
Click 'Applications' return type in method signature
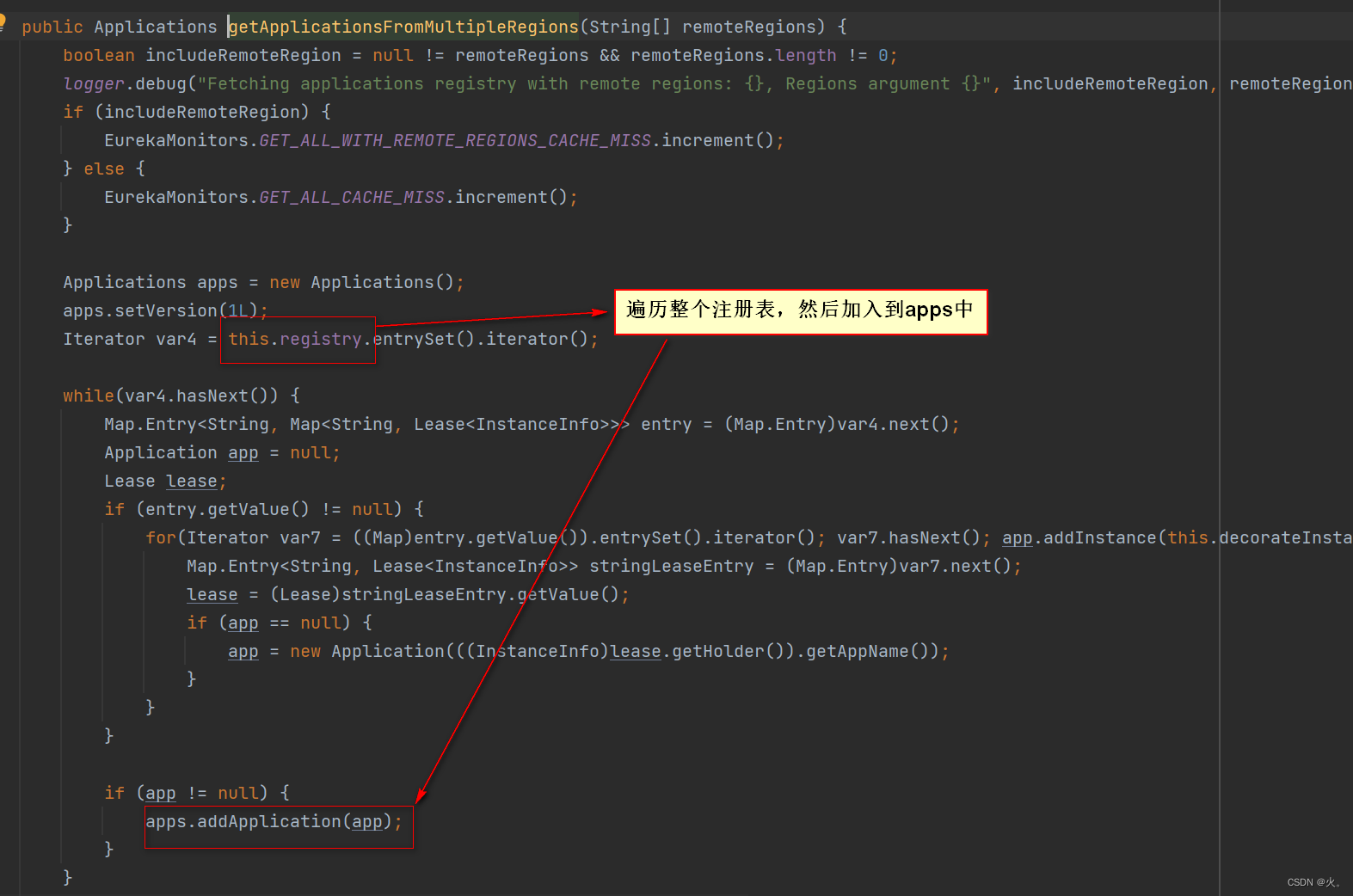tap(156, 27)
